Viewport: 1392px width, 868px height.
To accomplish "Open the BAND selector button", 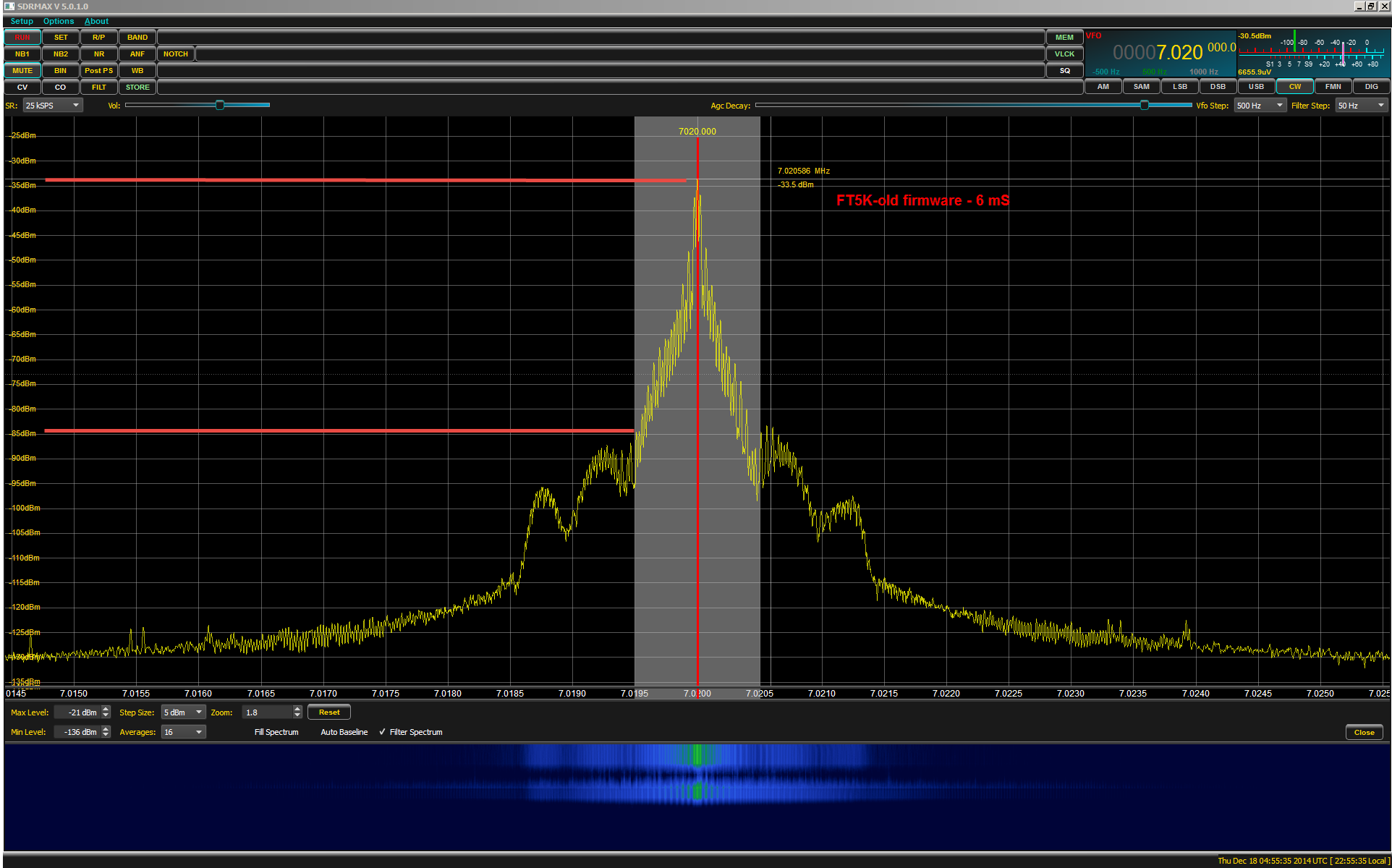I will click(x=137, y=38).
